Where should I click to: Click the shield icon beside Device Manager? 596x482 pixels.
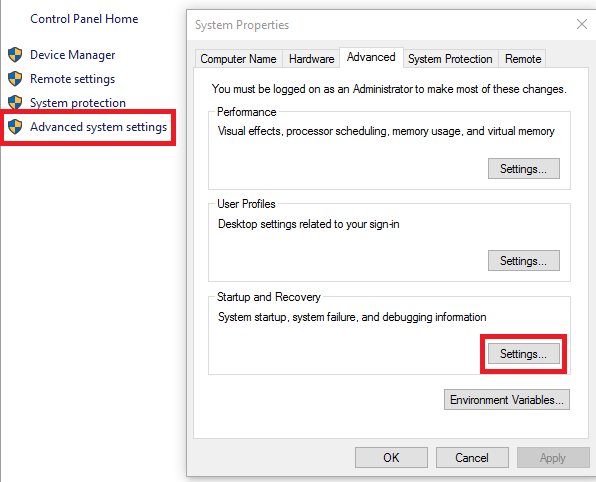pyautogui.click(x=15, y=55)
